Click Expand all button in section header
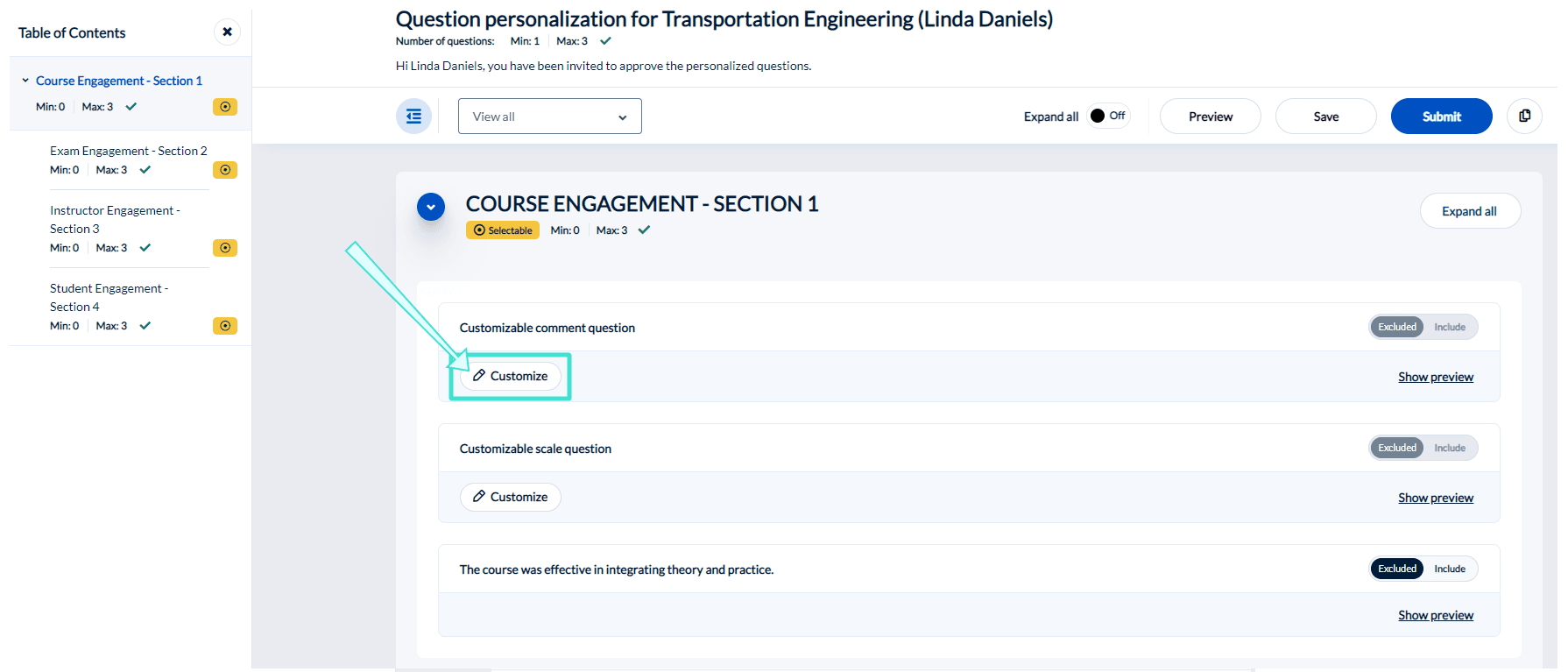This screenshot has width=1568, height=672. coord(1470,211)
